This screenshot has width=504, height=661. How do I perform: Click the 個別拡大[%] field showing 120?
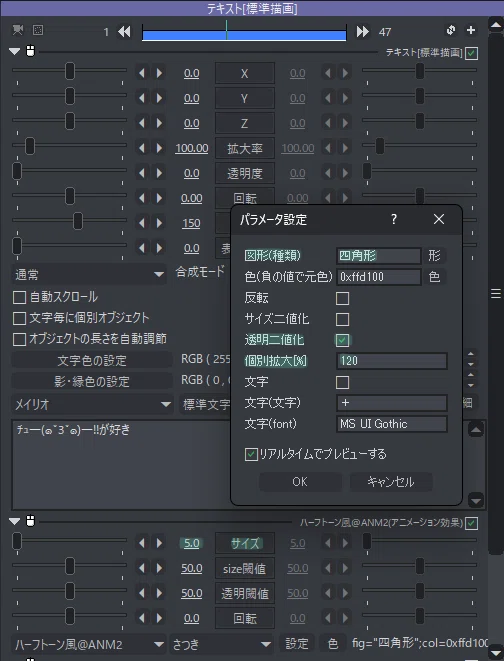pos(392,361)
